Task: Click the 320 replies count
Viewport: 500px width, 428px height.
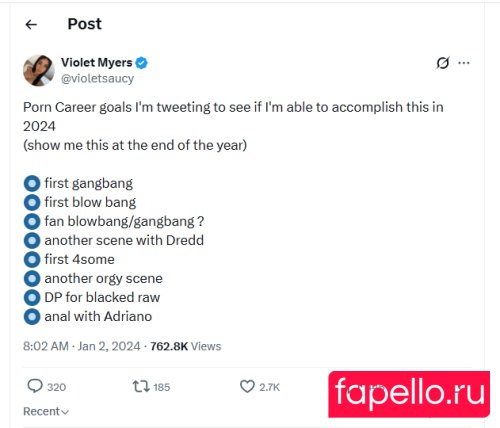Action: (x=57, y=387)
